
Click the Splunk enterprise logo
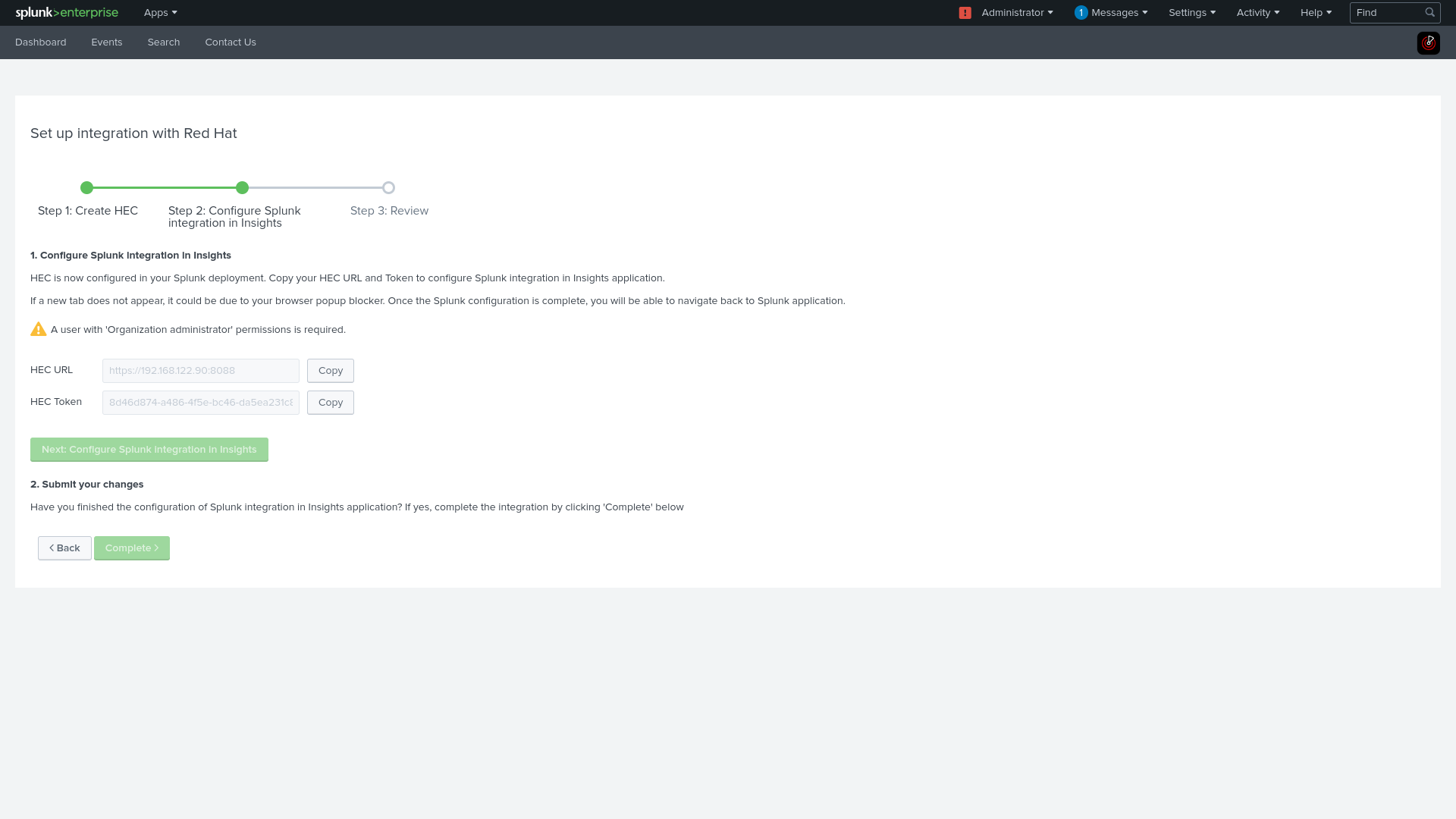click(x=67, y=13)
